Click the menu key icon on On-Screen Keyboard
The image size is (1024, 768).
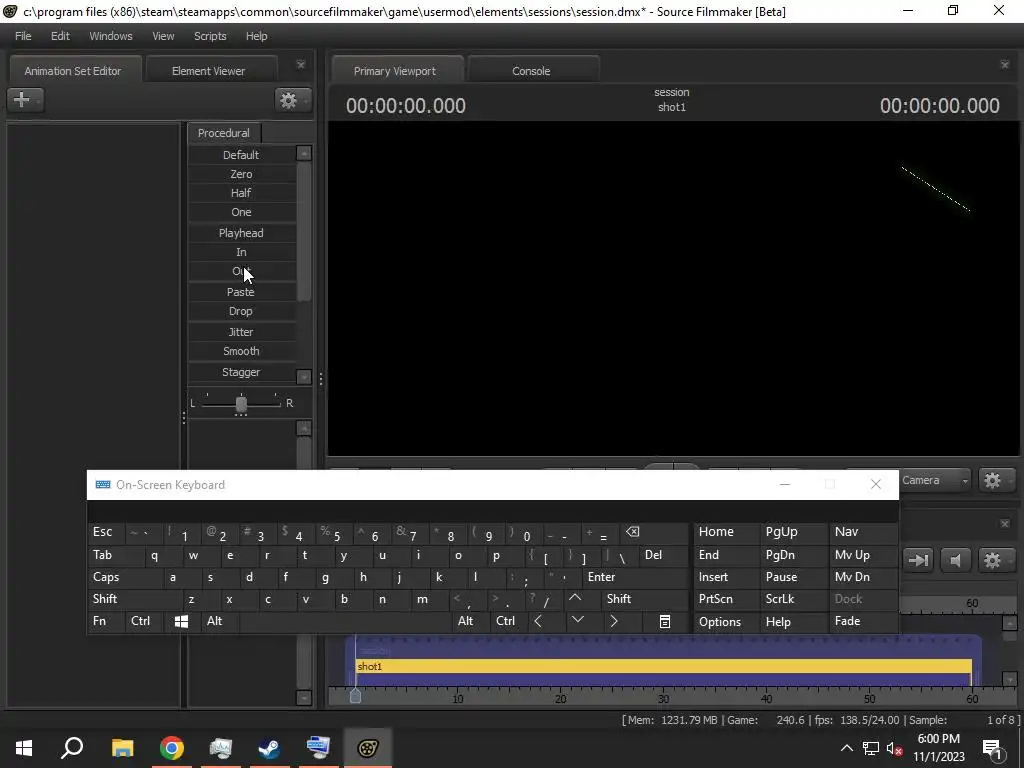click(x=665, y=622)
